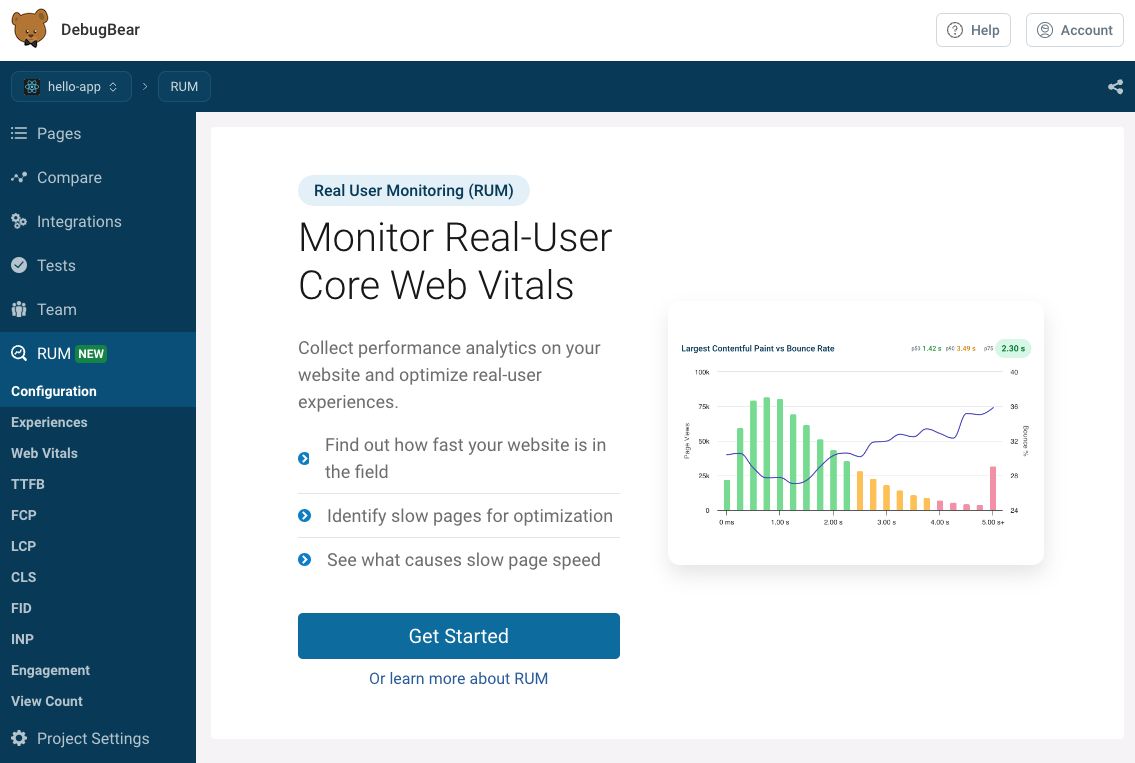Click arrow bullet beside 'See what causes'
The width and height of the screenshot is (1135, 763).
coord(305,560)
